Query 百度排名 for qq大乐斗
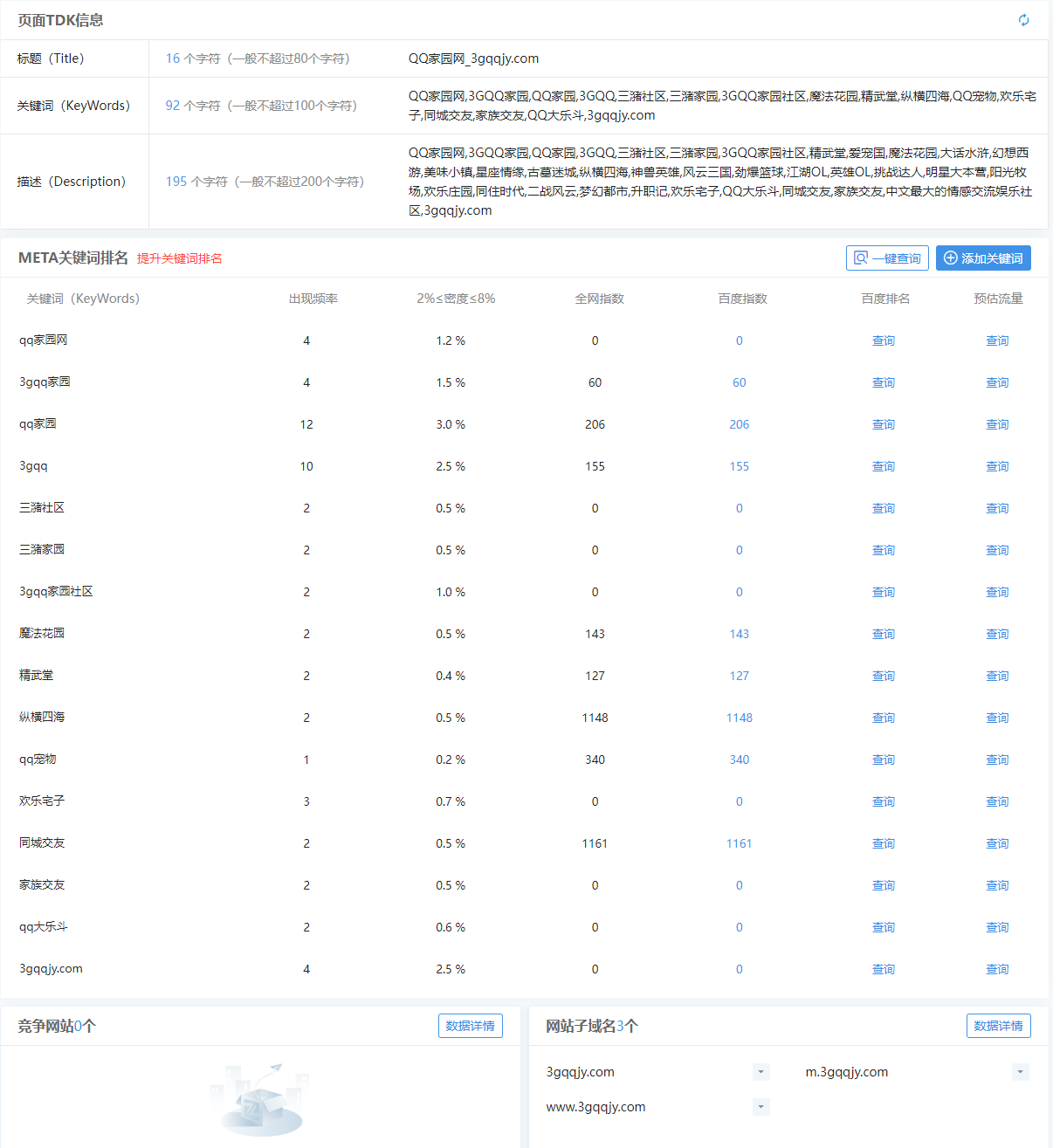Viewport: 1053px width, 1148px height. point(884,927)
